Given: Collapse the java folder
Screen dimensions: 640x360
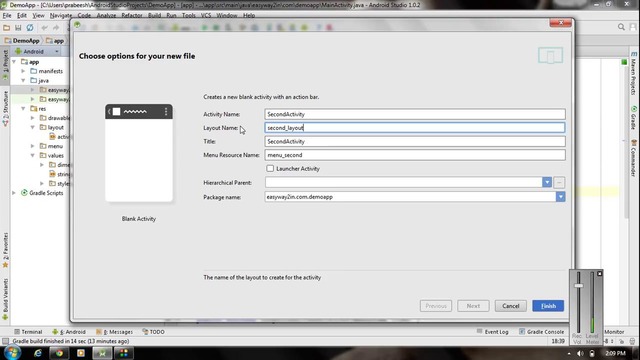Looking at the screenshot, I should point(23,80).
